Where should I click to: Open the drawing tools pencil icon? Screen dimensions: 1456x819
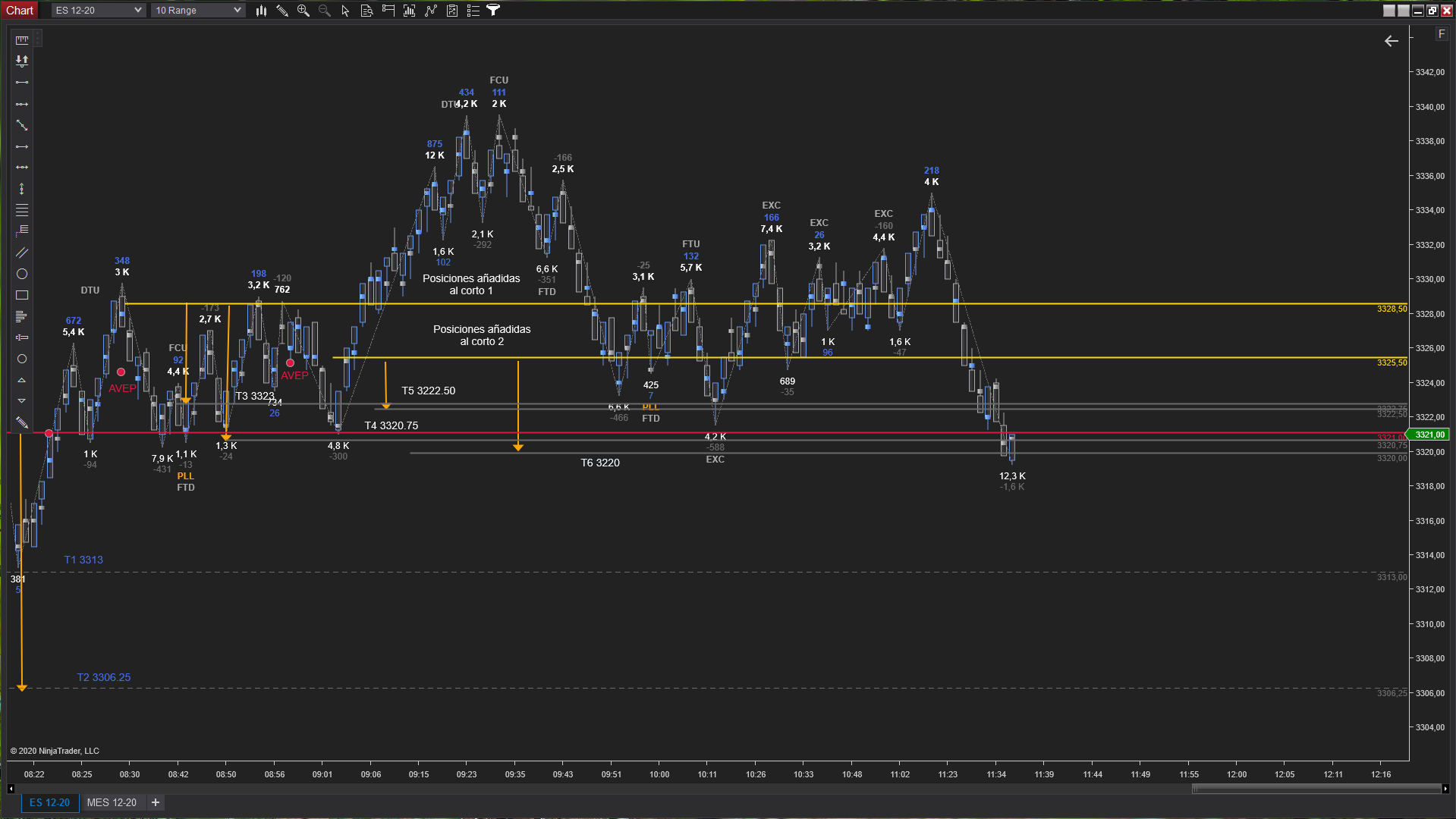282,11
